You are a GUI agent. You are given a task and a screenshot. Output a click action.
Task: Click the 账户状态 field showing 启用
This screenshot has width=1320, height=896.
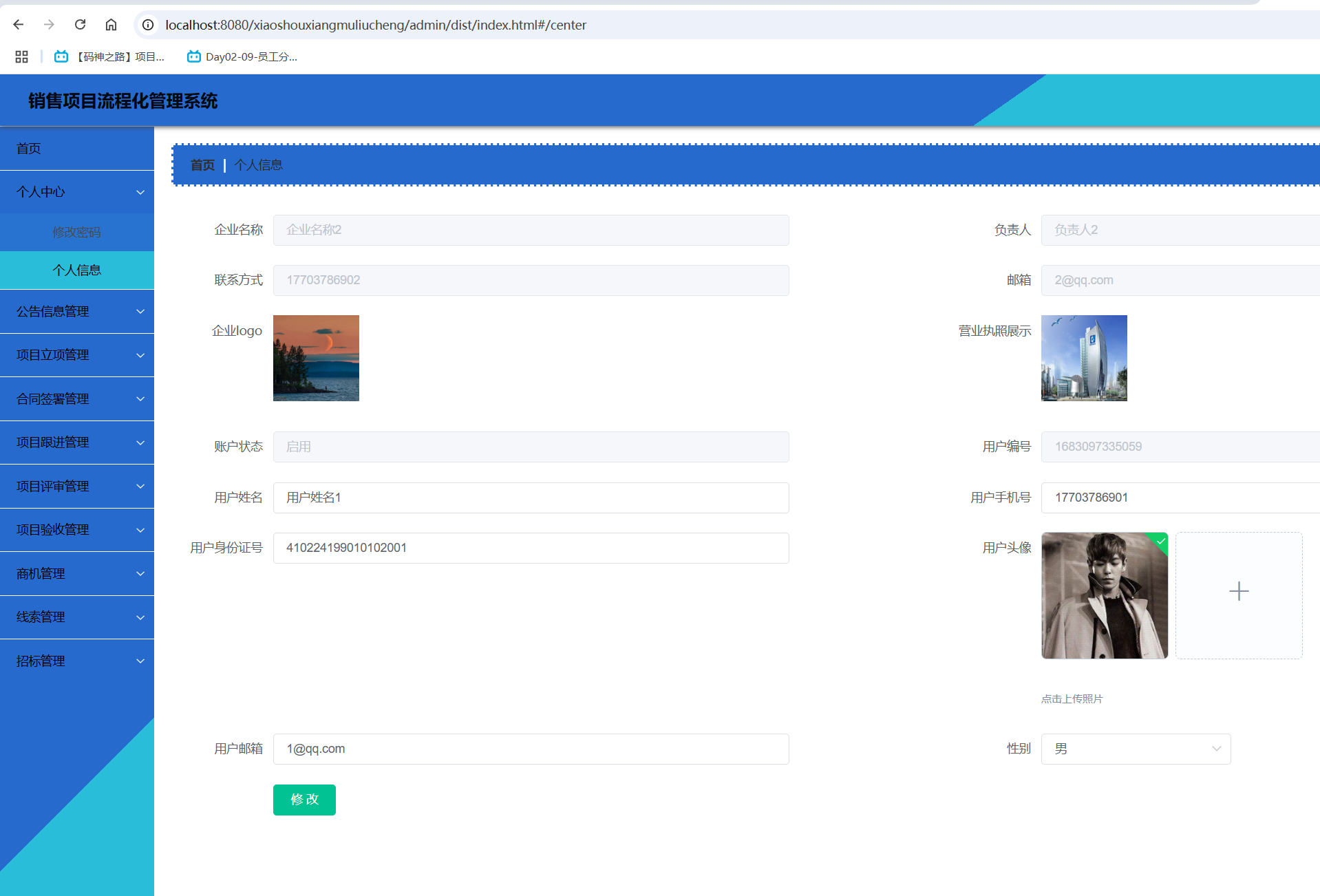point(531,447)
